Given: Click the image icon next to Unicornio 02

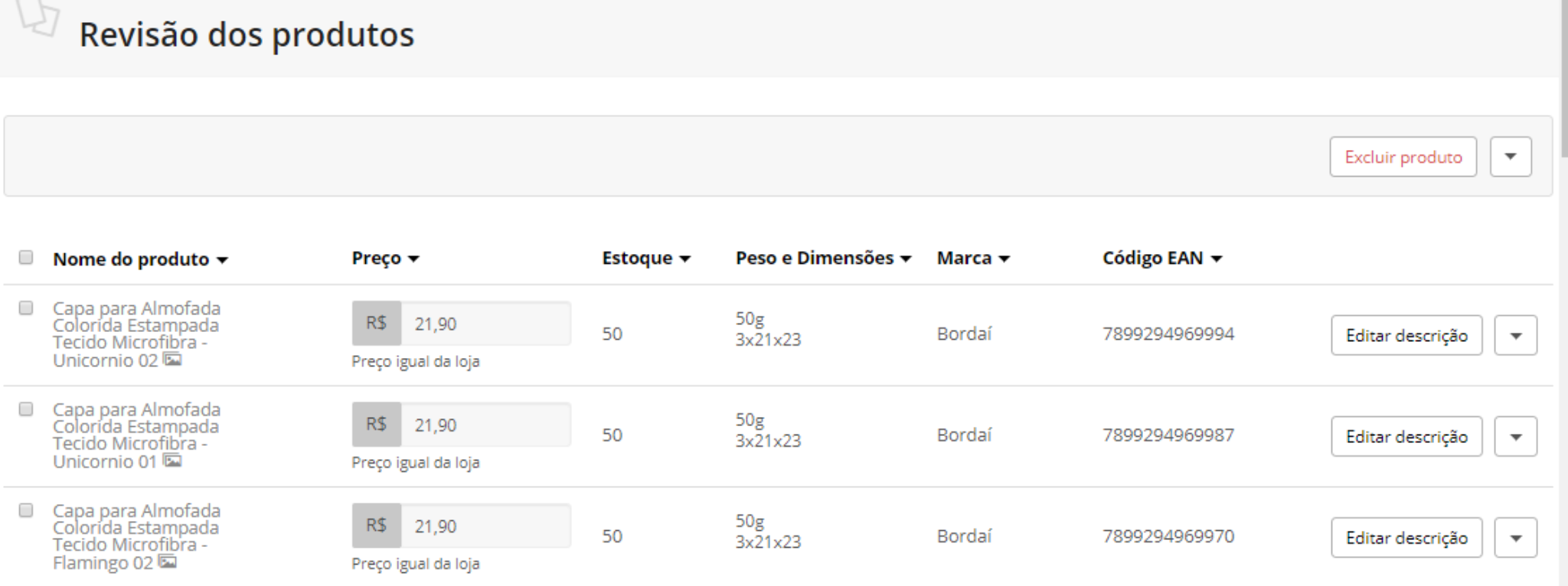Looking at the screenshot, I should (x=173, y=360).
